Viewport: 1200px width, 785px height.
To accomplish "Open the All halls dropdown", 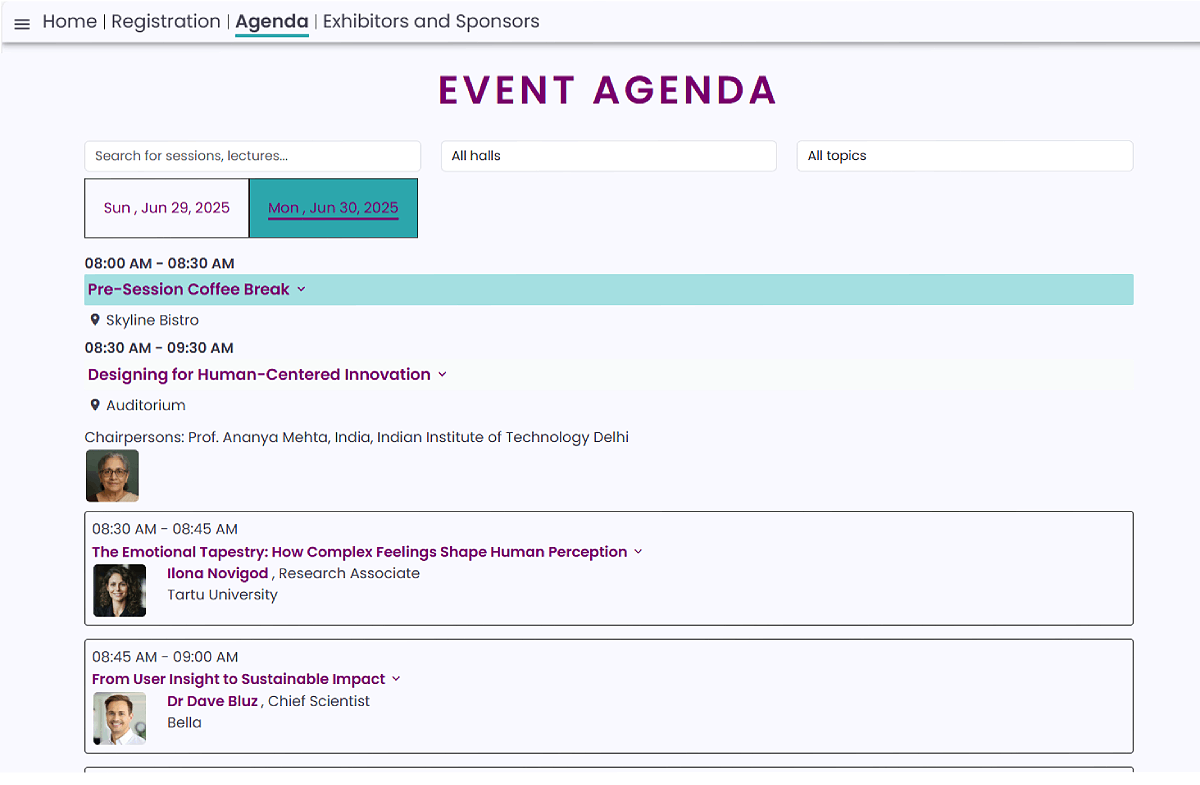I will (x=608, y=156).
